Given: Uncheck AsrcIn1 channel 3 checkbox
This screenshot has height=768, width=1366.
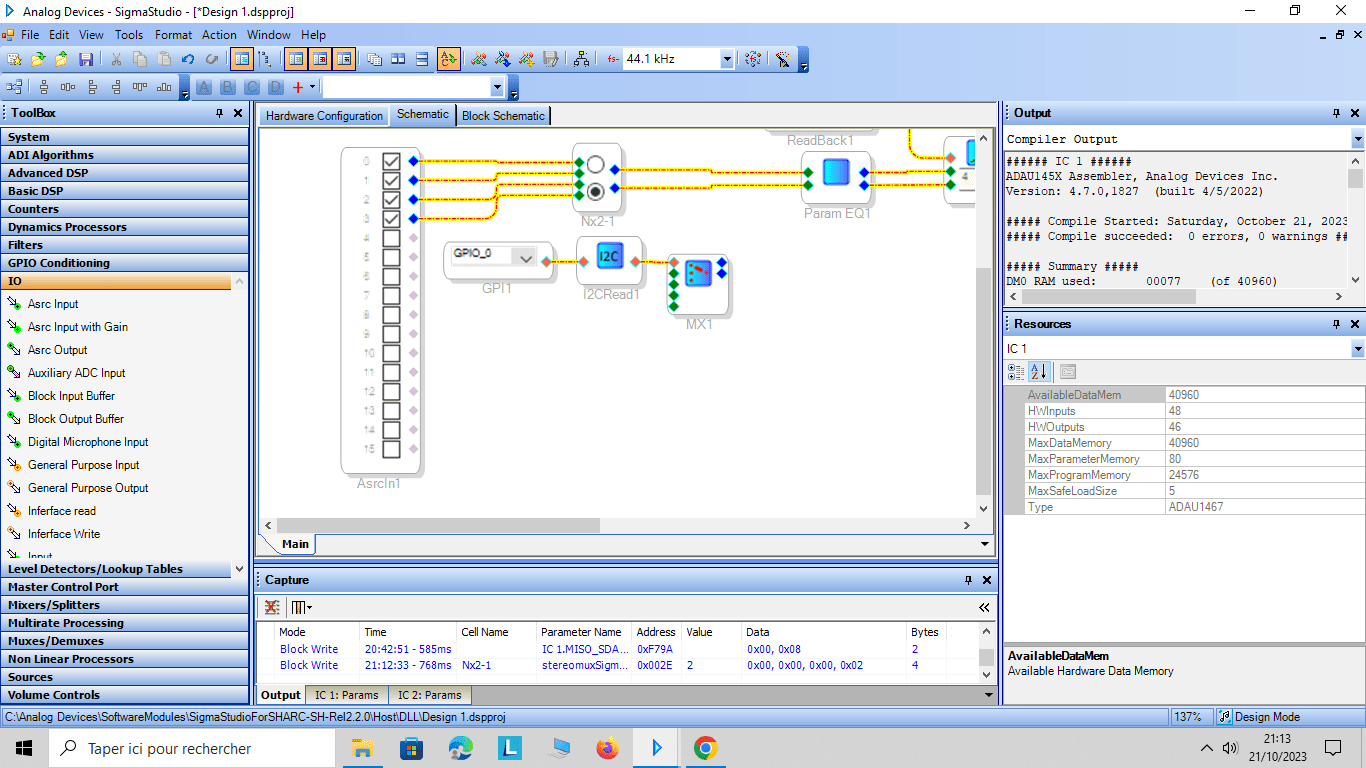Looking at the screenshot, I should click(x=391, y=218).
